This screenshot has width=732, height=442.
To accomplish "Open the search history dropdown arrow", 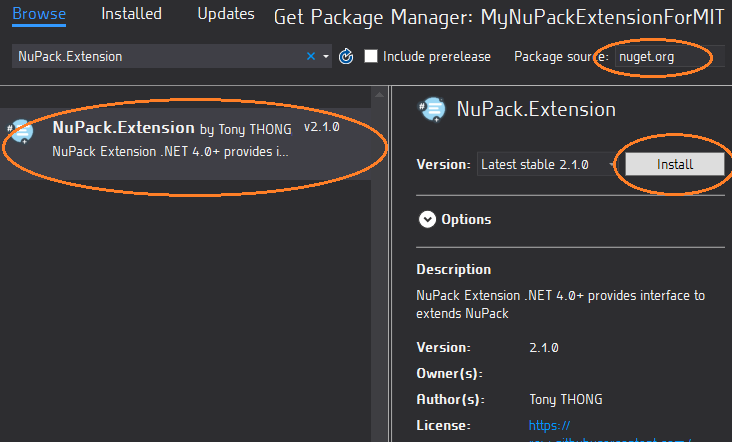I will point(326,56).
